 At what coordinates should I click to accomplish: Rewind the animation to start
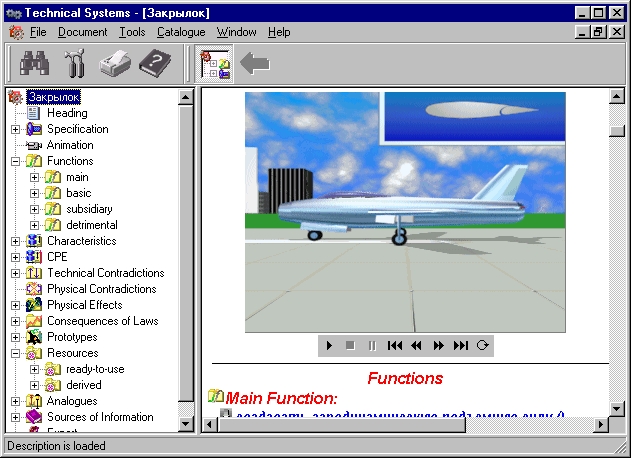pos(395,345)
